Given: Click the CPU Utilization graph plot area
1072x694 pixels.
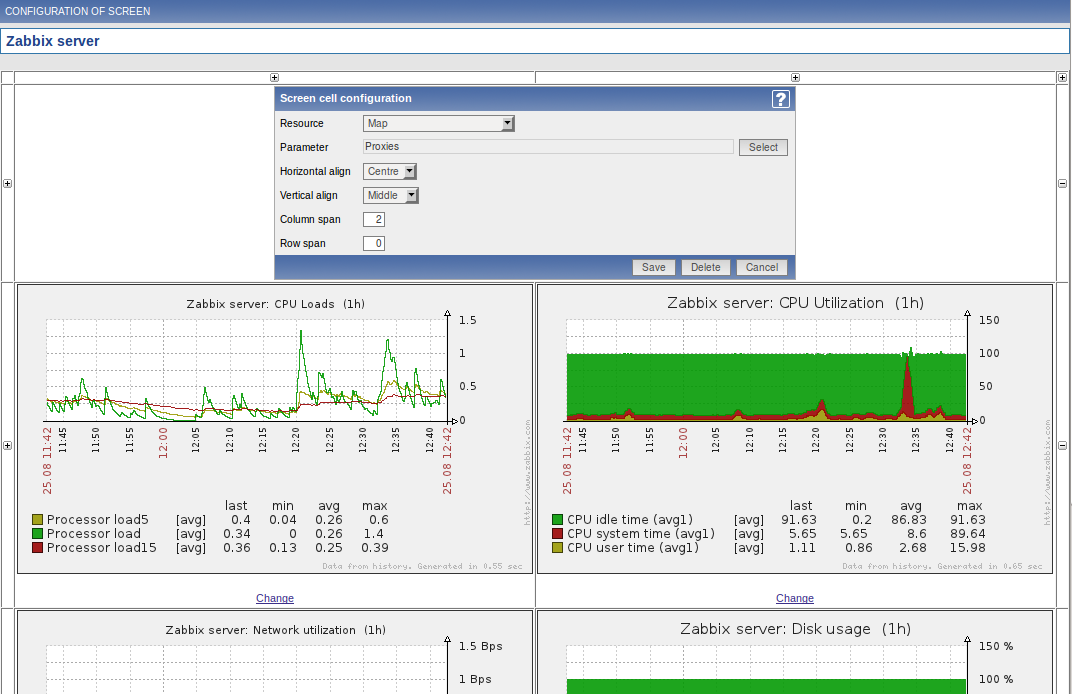Looking at the screenshot, I should pyautogui.click(x=766, y=370).
